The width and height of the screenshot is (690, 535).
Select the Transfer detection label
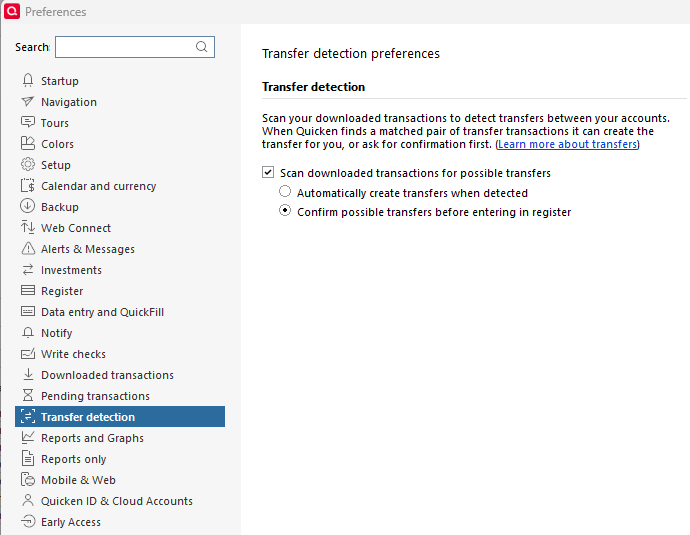88,417
